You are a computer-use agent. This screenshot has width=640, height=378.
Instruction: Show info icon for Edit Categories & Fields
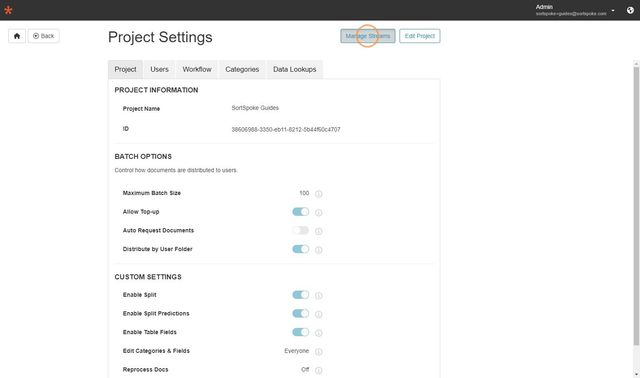(319, 351)
